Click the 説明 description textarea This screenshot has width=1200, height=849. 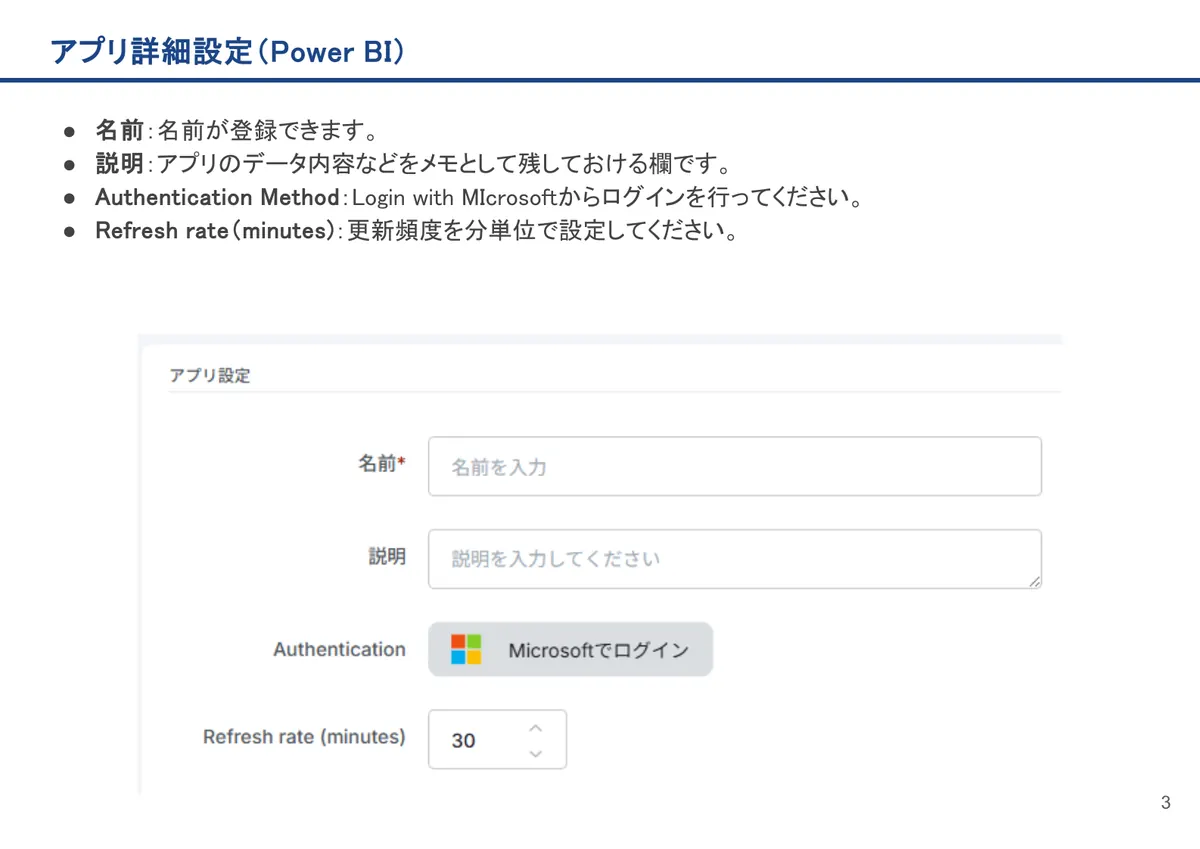[734, 559]
